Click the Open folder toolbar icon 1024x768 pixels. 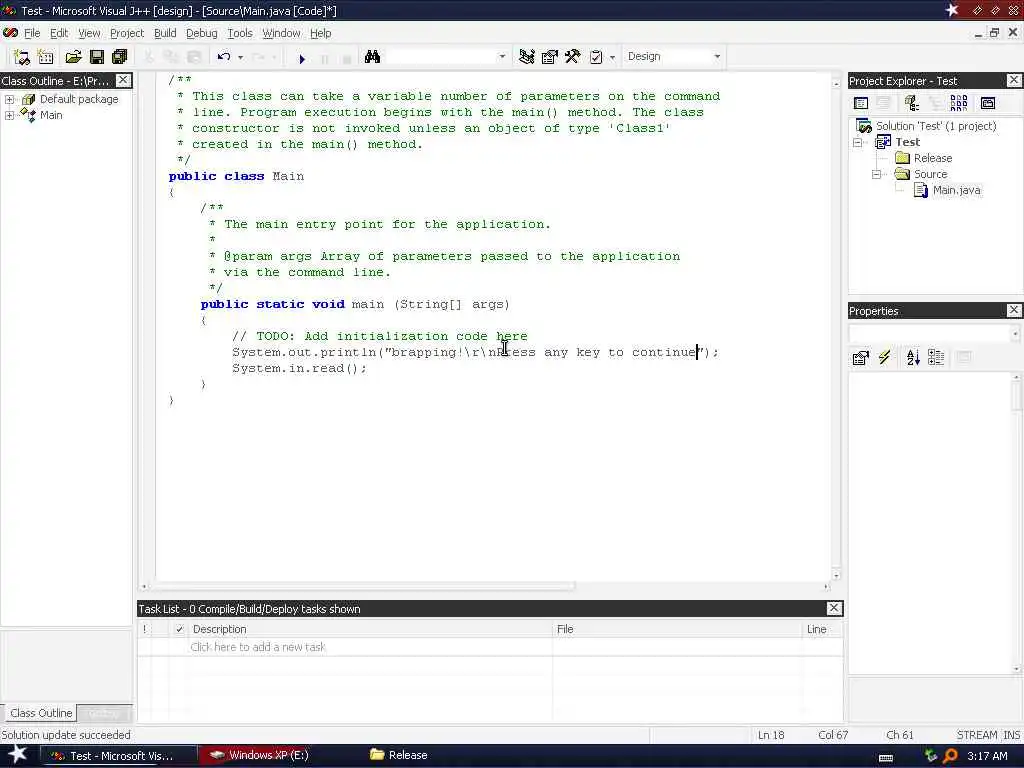[x=73, y=57]
